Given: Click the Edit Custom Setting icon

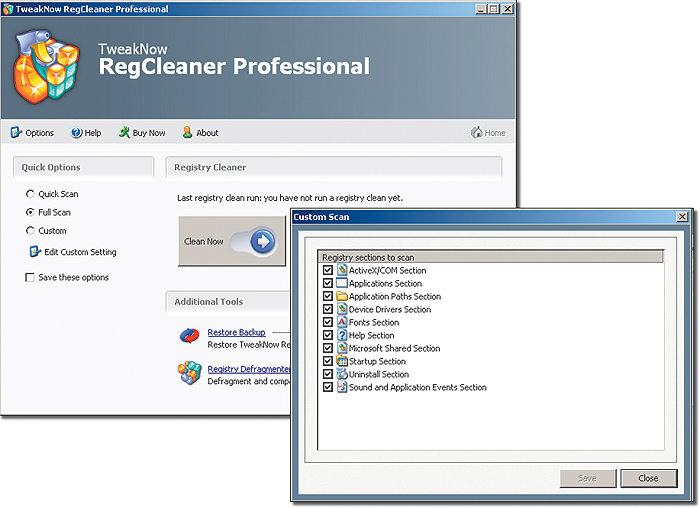Looking at the screenshot, I should coord(35,252).
